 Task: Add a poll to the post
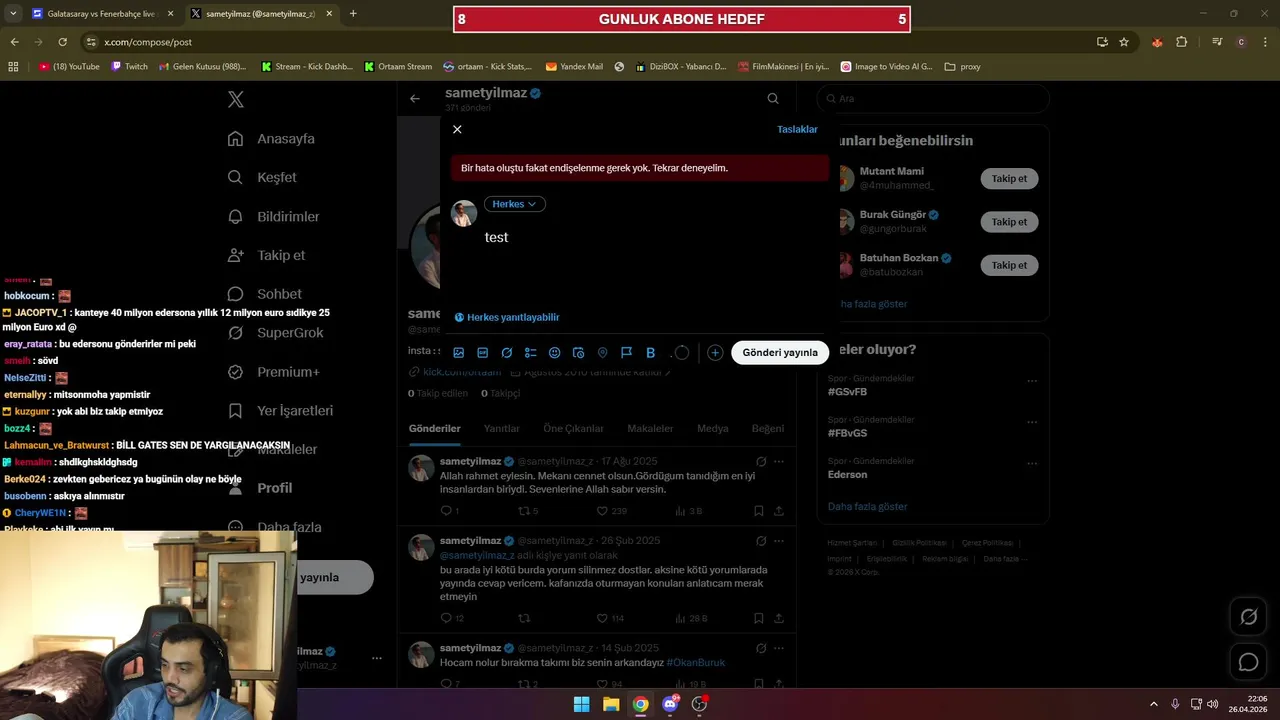pos(531,353)
